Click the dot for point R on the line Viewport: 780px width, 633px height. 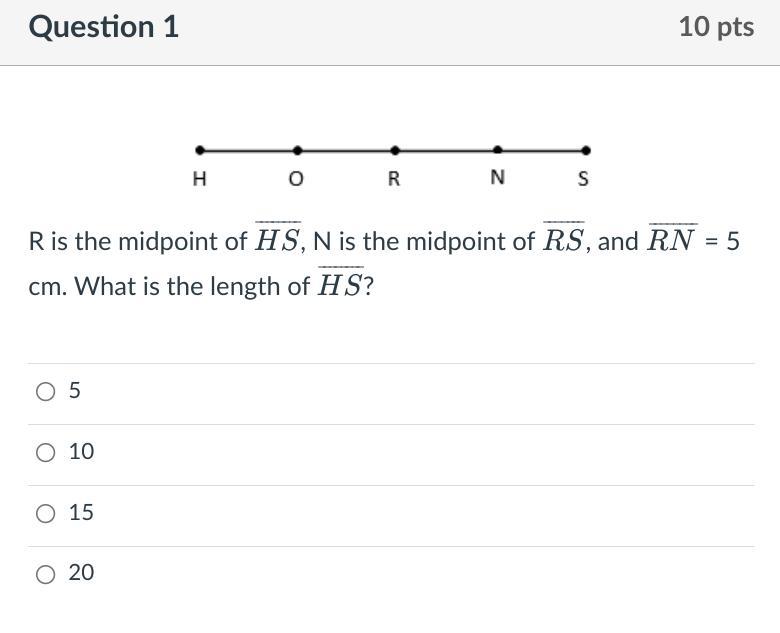395,151
